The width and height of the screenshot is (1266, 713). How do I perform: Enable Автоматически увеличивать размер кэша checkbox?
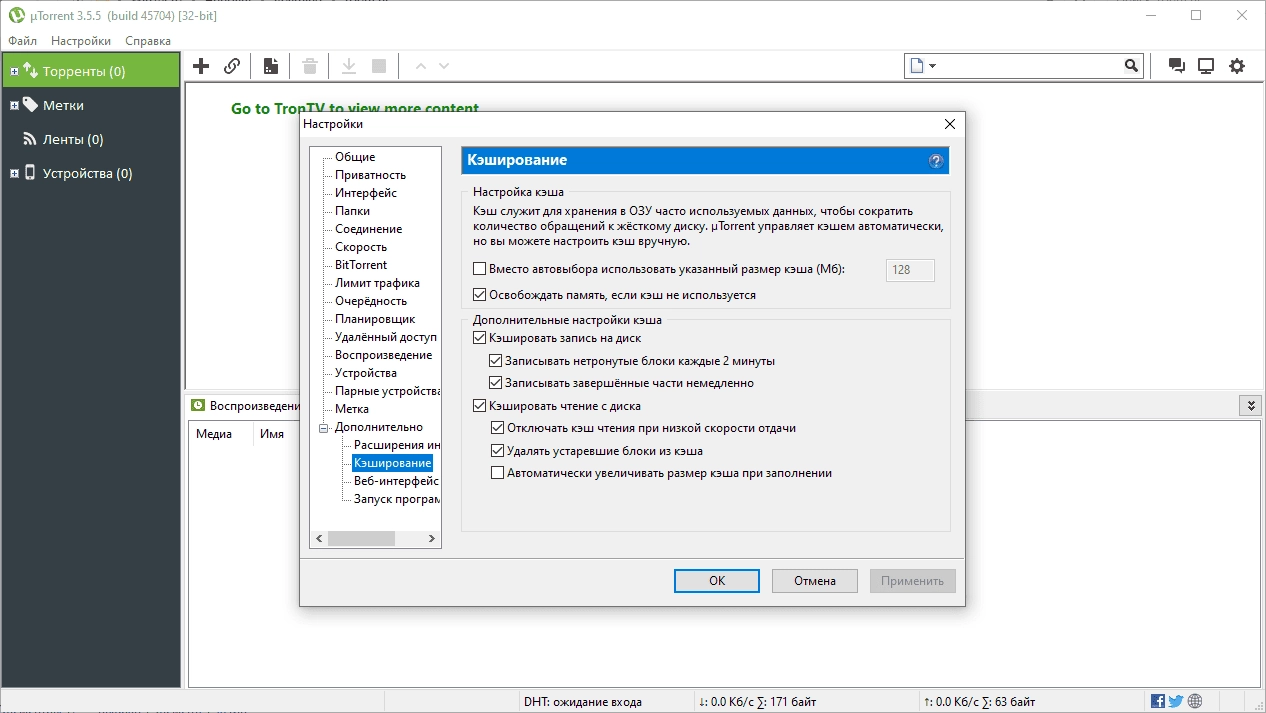(x=498, y=473)
